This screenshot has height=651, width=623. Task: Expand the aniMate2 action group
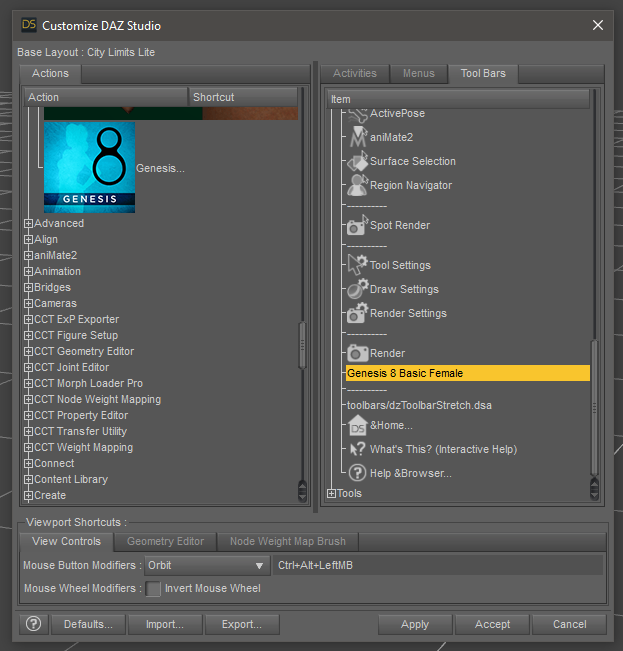[28, 255]
